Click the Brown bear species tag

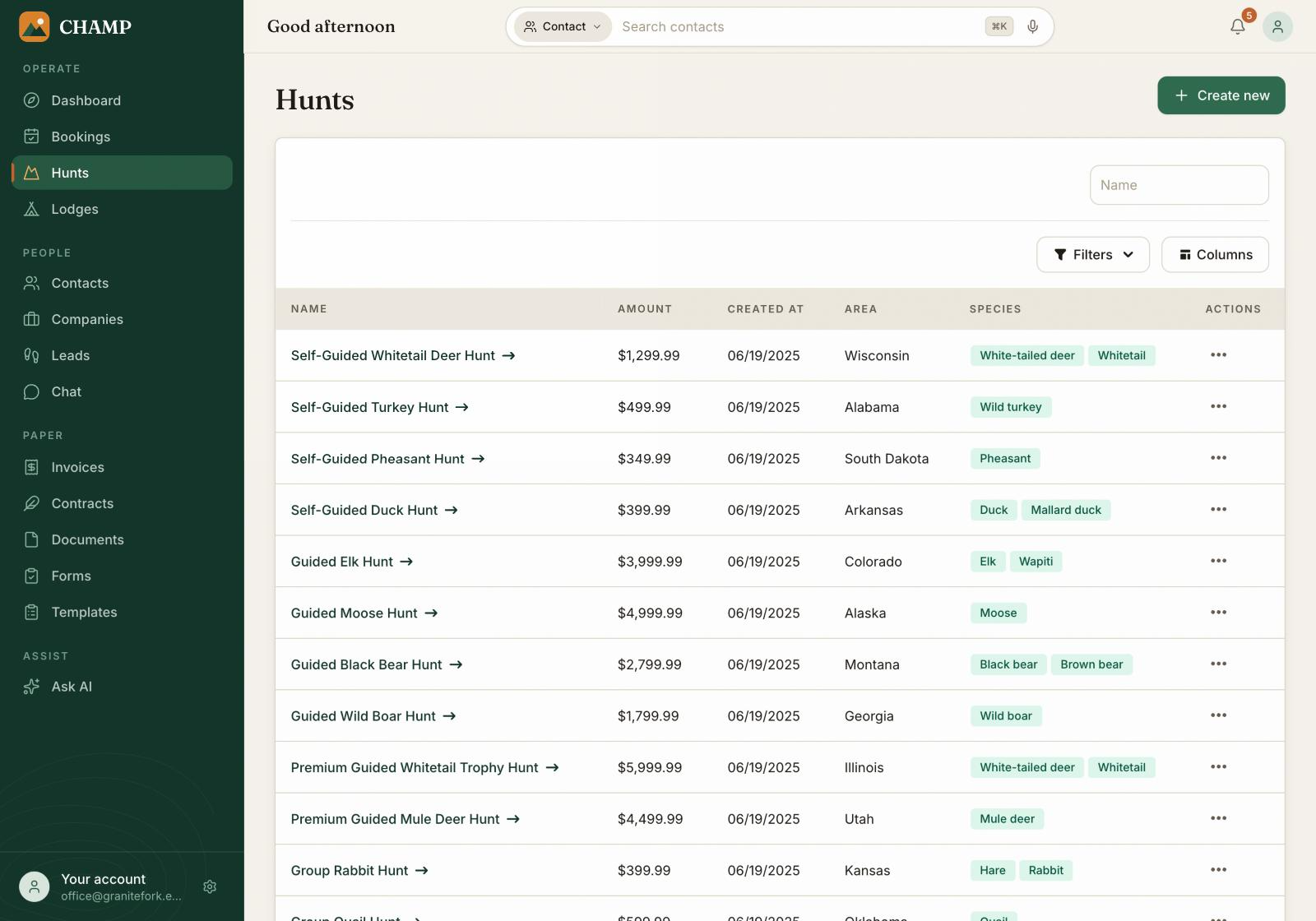point(1091,664)
